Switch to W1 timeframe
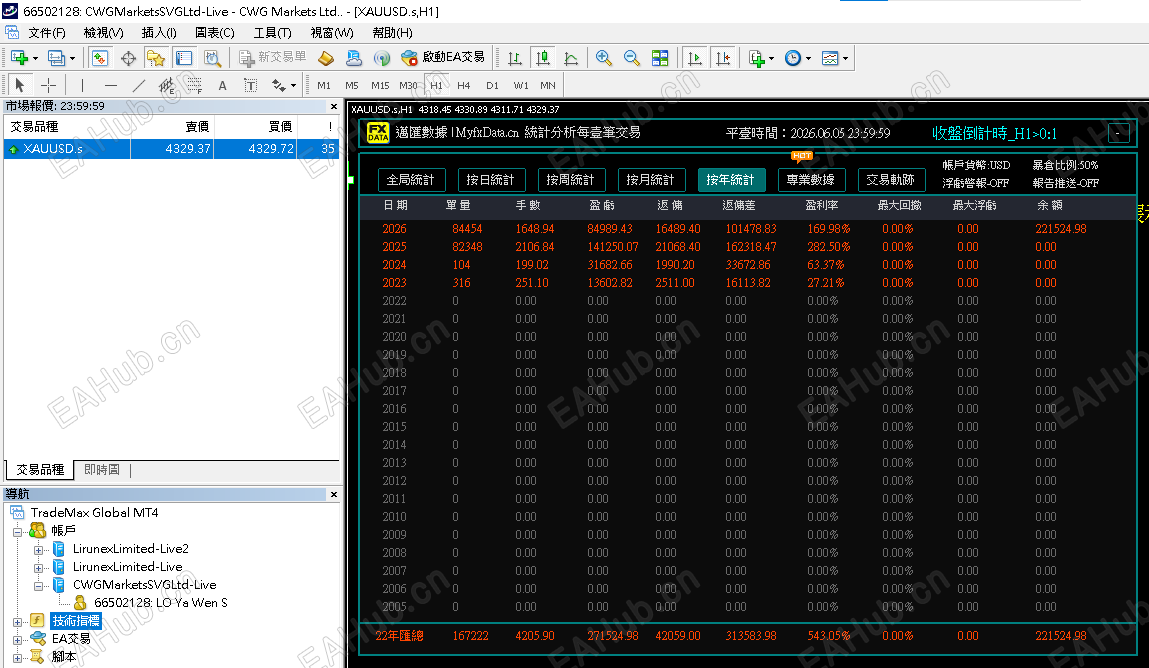 click(x=521, y=86)
